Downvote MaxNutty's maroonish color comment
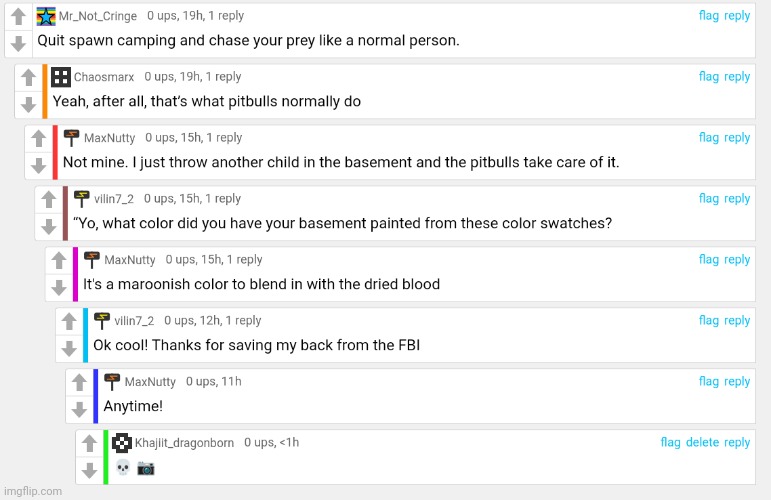Image resolution: width=771 pixels, height=500 pixels. [x=58, y=287]
